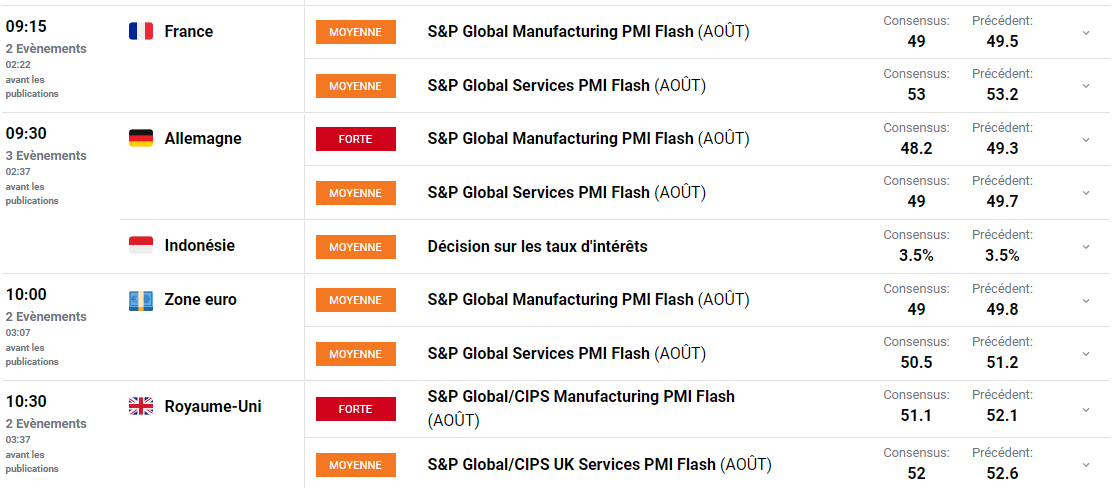Click MOYENNE badge on Indonesia row
Viewport: 1113px width, 488px height.
point(355,247)
